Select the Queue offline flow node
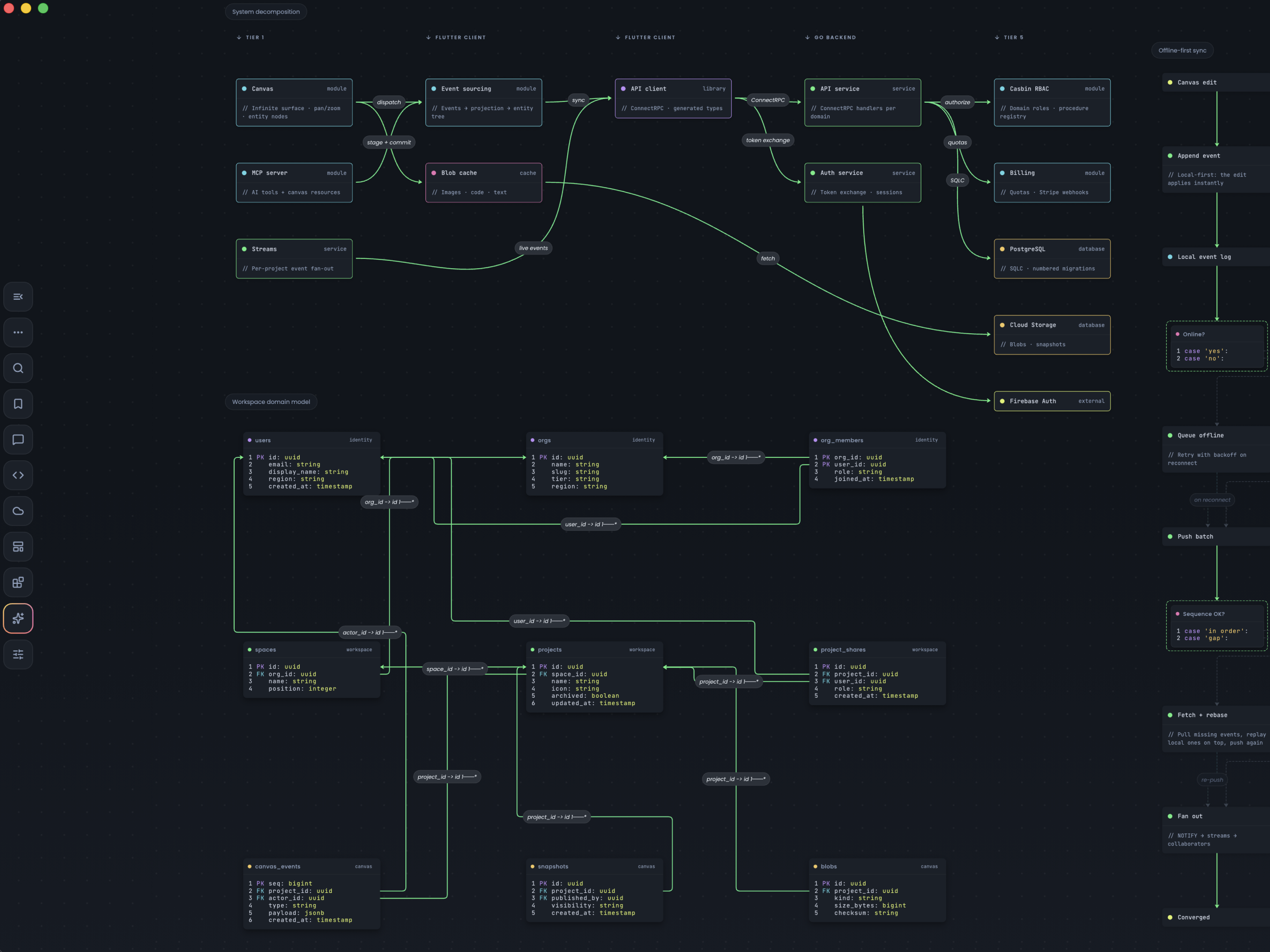Image resolution: width=1270 pixels, height=952 pixels. click(x=1216, y=449)
